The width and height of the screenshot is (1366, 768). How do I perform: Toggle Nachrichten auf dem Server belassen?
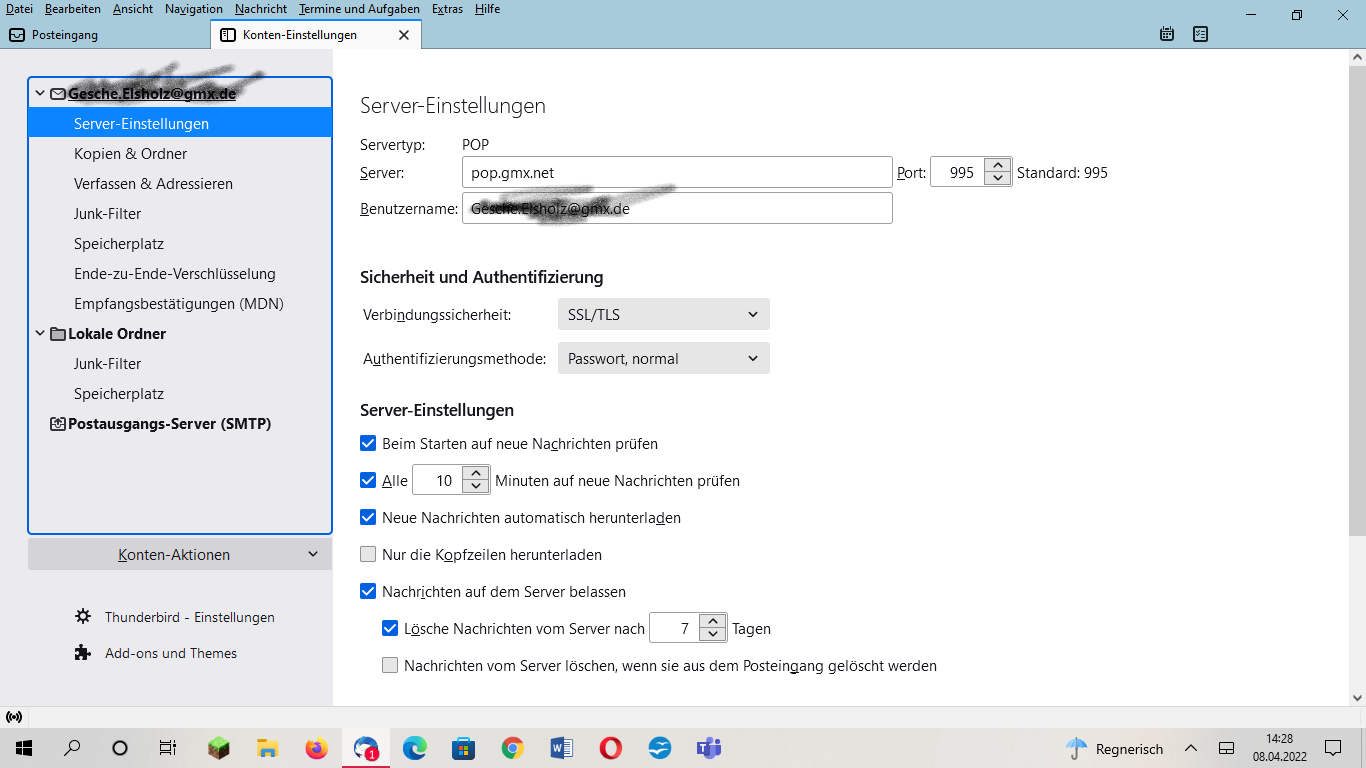[368, 591]
